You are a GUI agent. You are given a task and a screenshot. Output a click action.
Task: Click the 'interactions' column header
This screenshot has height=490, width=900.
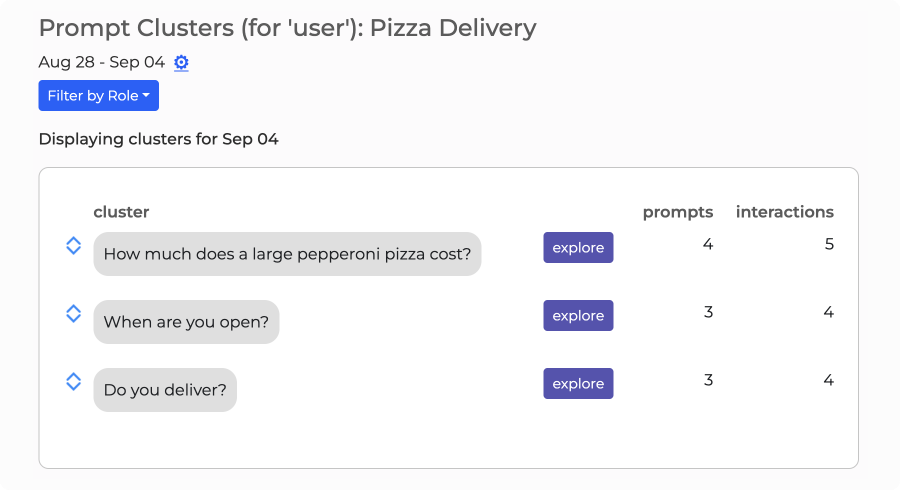(x=784, y=212)
